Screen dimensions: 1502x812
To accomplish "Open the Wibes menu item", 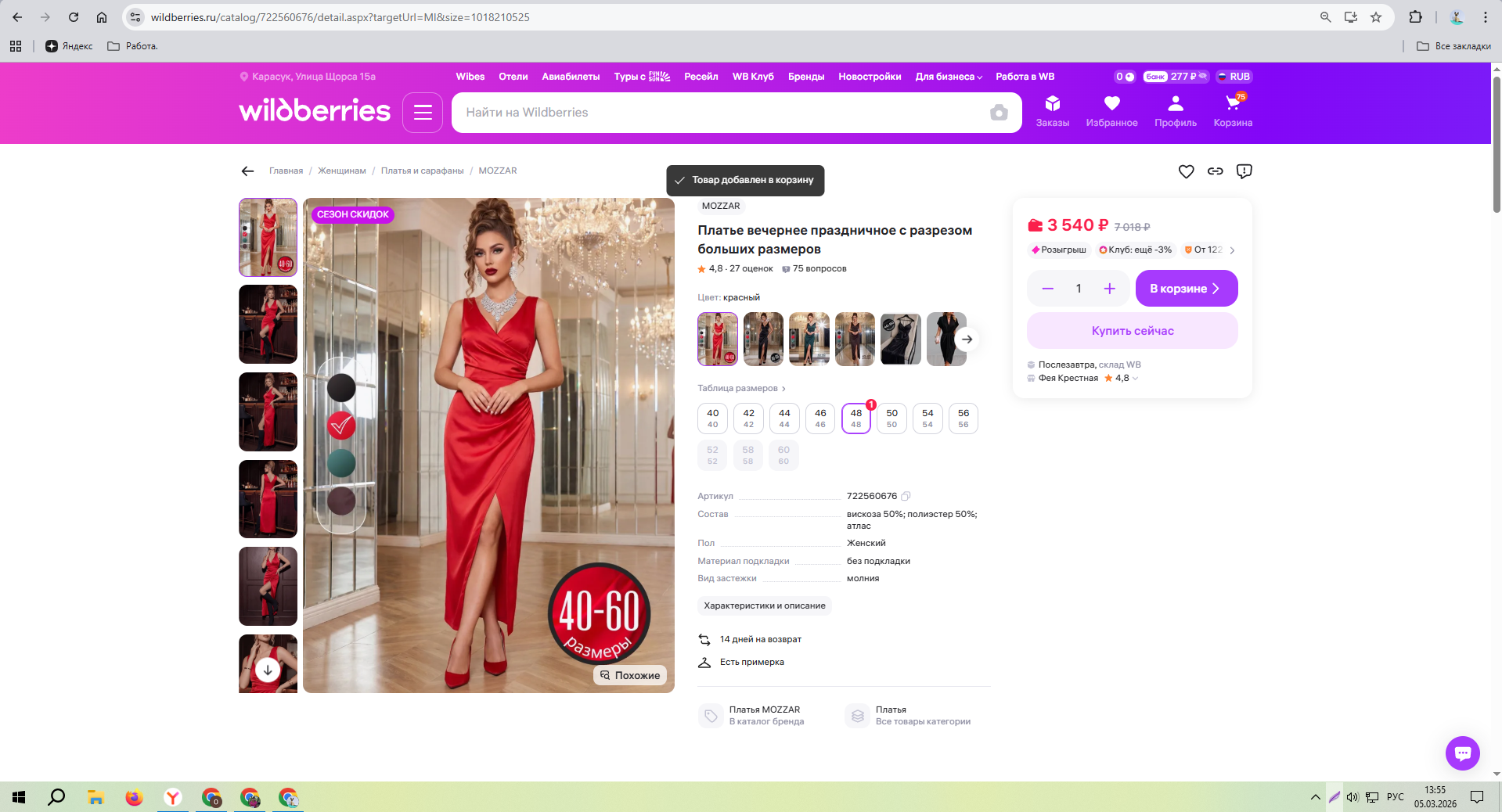I will pyautogui.click(x=470, y=77).
